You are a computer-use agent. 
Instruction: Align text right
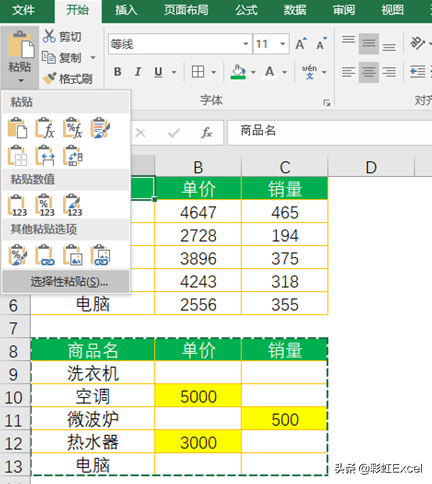(x=389, y=72)
